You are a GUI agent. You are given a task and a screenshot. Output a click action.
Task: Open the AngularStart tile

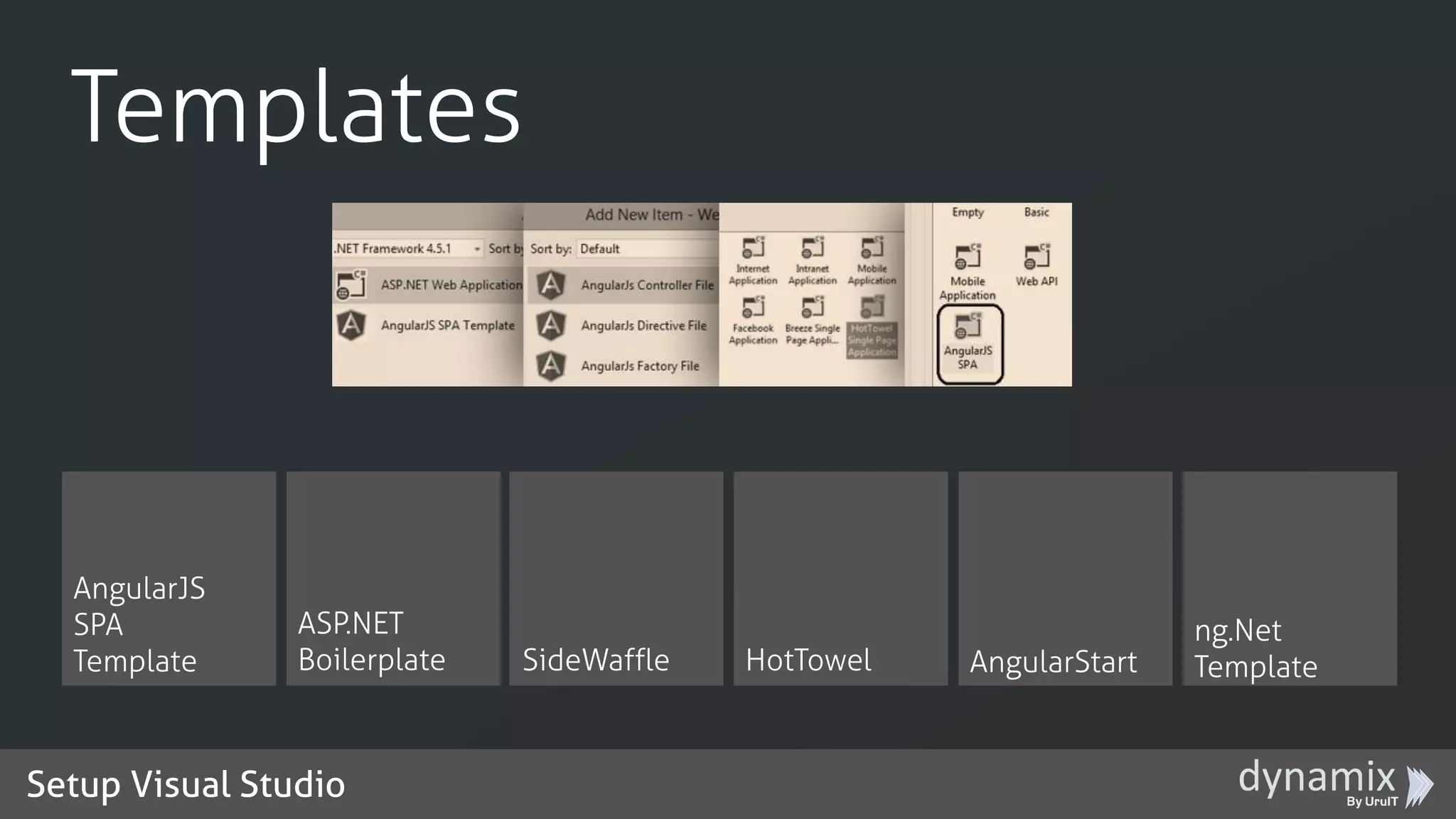1065,579
